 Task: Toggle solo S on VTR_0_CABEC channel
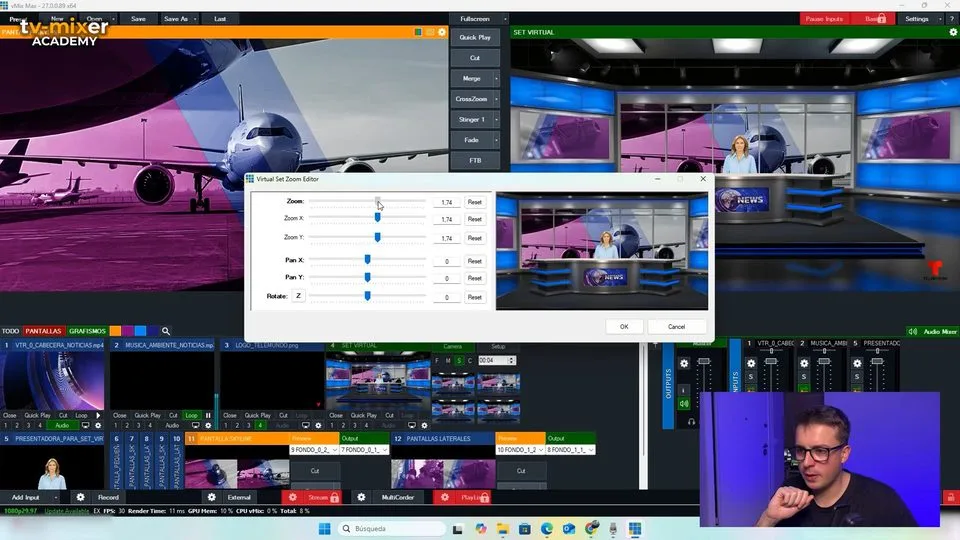pyautogui.click(x=751, y=377)
